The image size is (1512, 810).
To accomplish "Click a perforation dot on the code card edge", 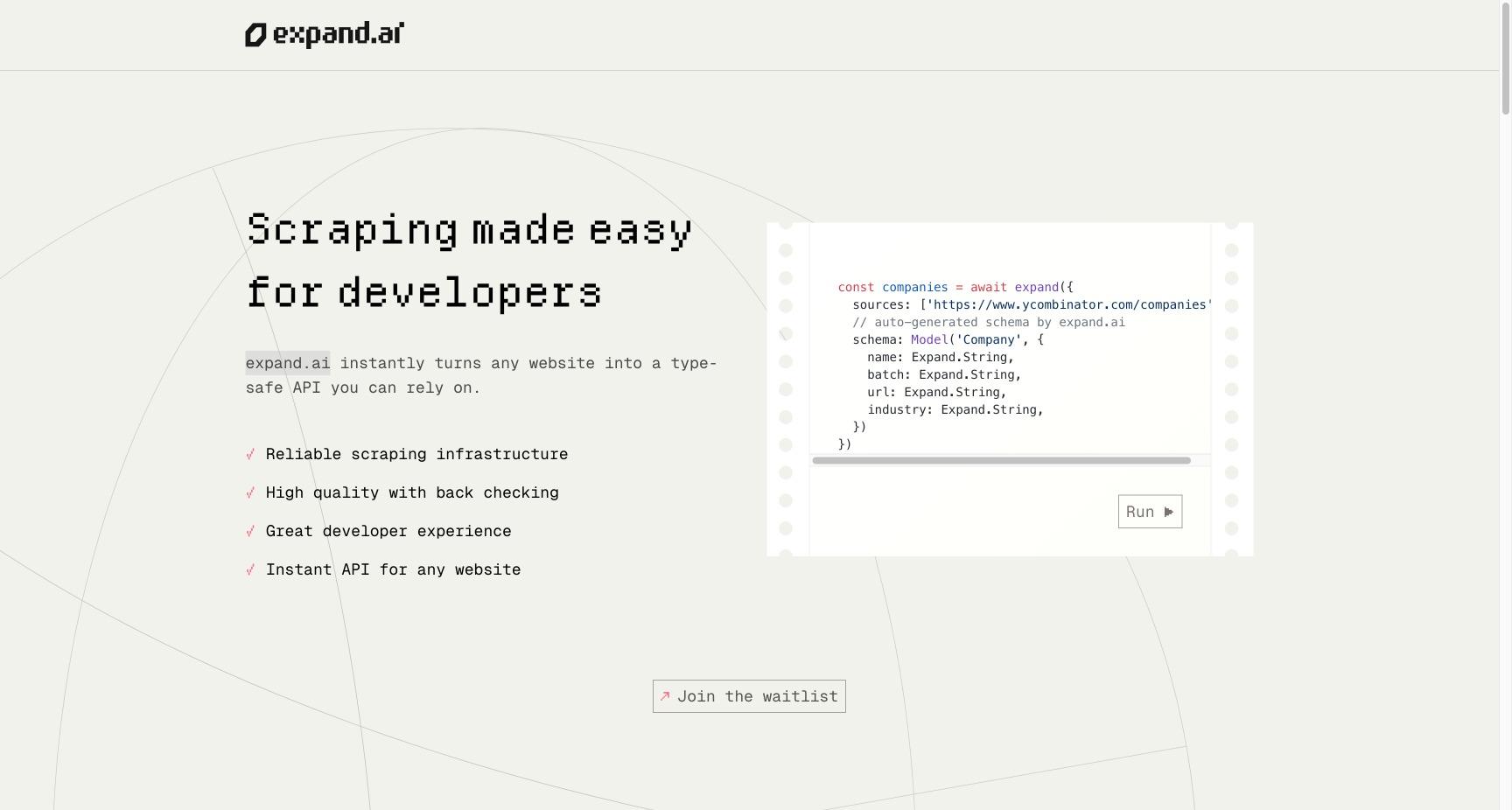I will point(785,249).
